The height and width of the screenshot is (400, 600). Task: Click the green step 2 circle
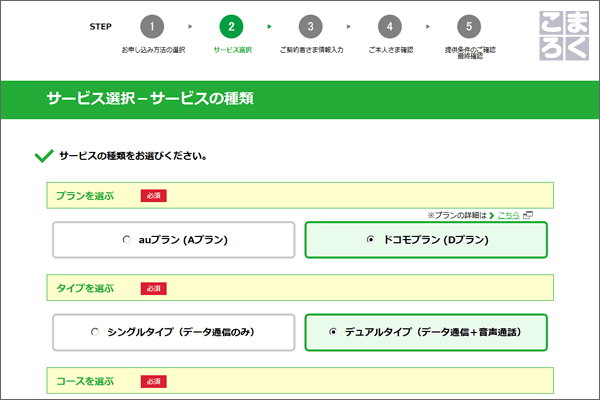click(x=231, y=26)
